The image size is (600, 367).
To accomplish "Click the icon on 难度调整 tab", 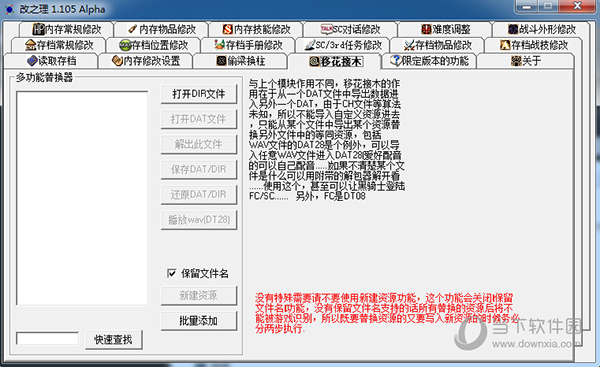I will (426, 29).
